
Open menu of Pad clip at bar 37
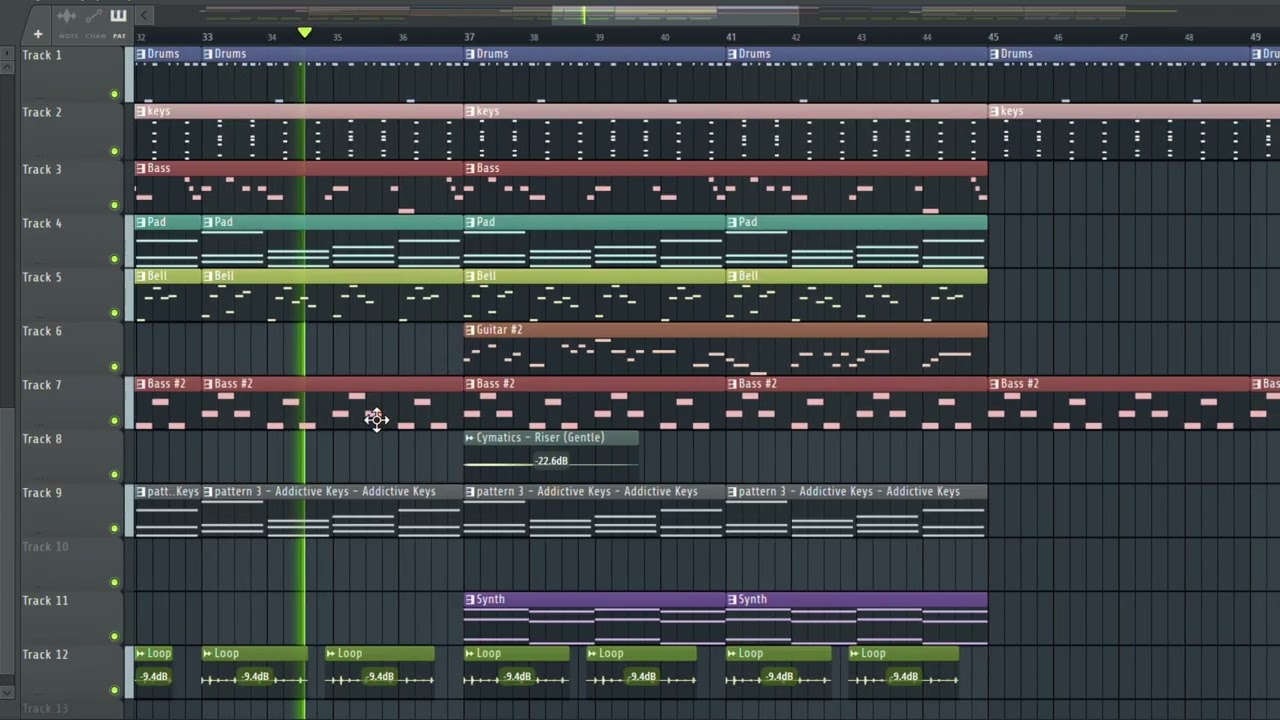point(470,222)
